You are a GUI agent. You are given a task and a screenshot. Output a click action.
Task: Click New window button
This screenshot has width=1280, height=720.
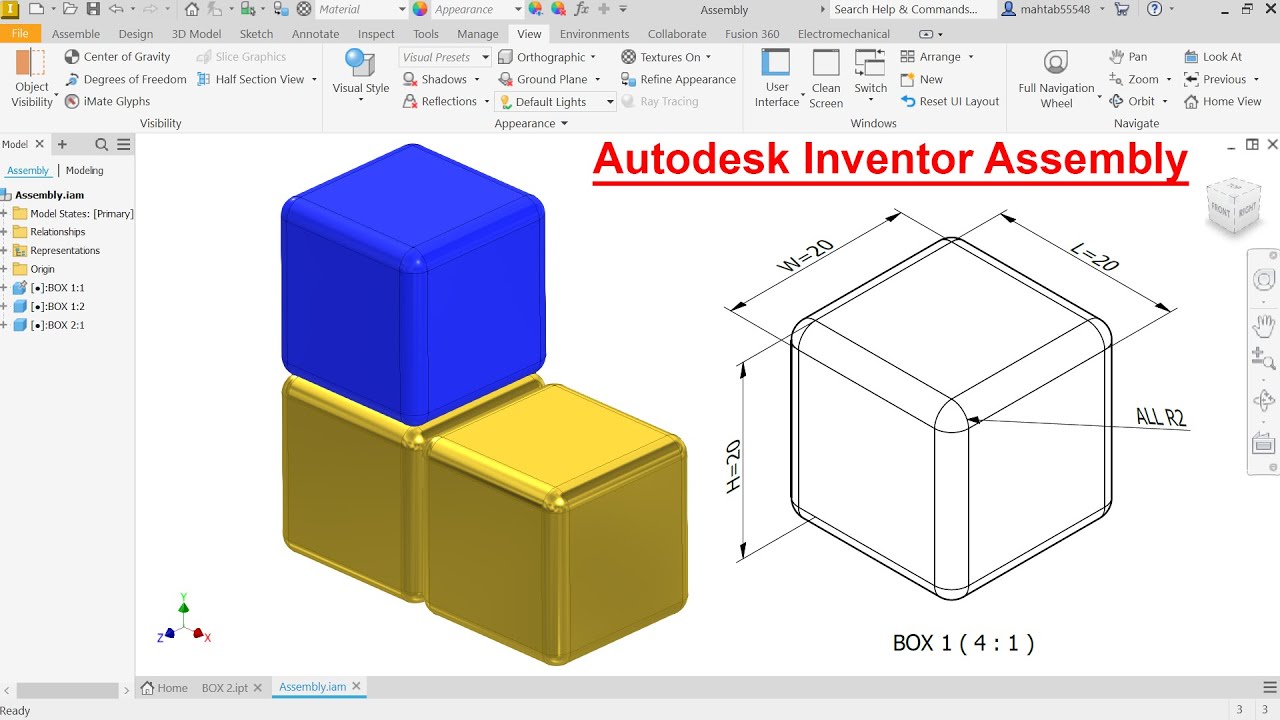(921, 79)
